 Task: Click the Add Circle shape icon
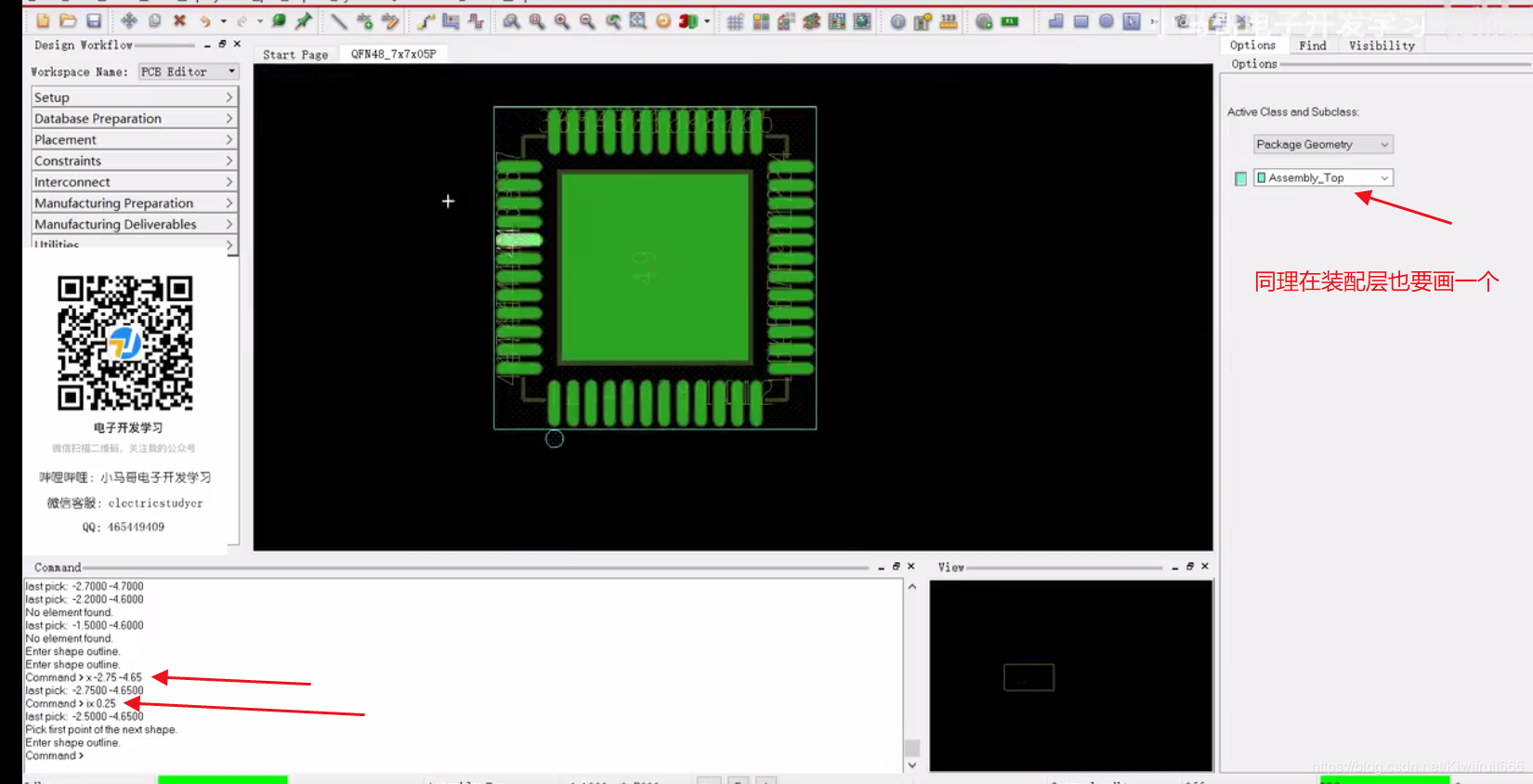click(x=1106, y=21)
